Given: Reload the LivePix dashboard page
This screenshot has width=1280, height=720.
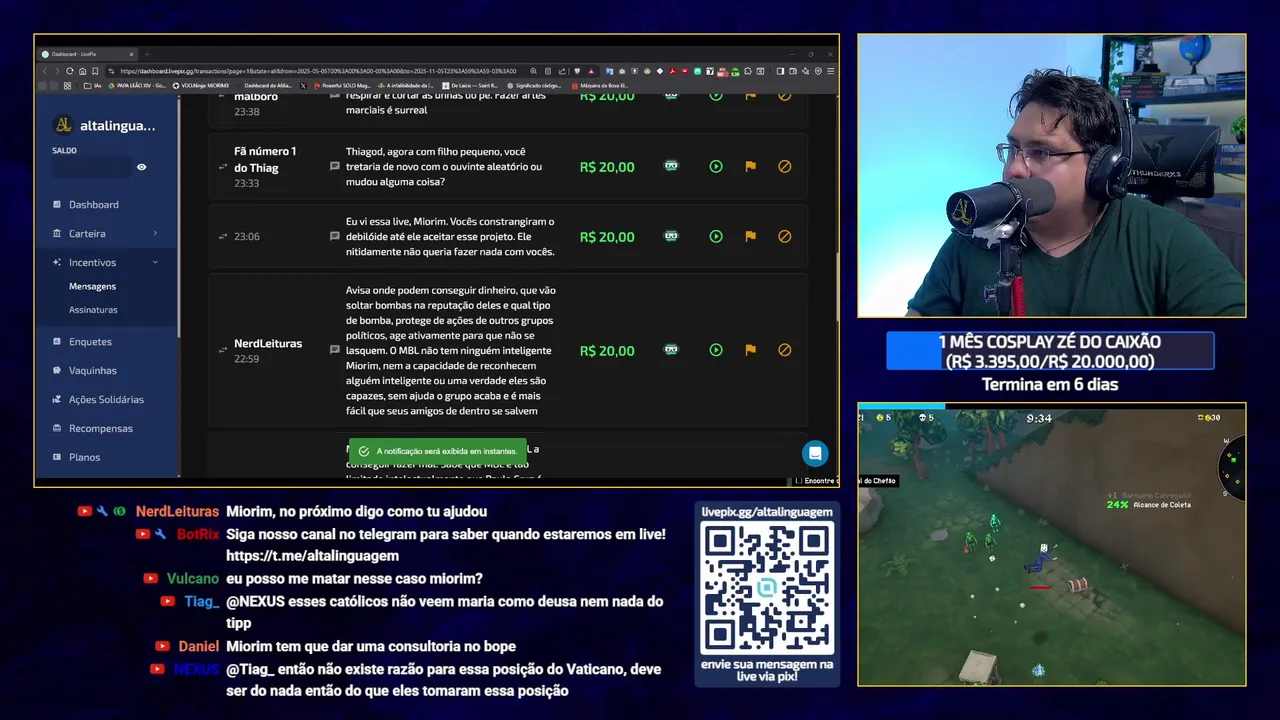Looking at the screenshot, I should [x=70, y=71].
